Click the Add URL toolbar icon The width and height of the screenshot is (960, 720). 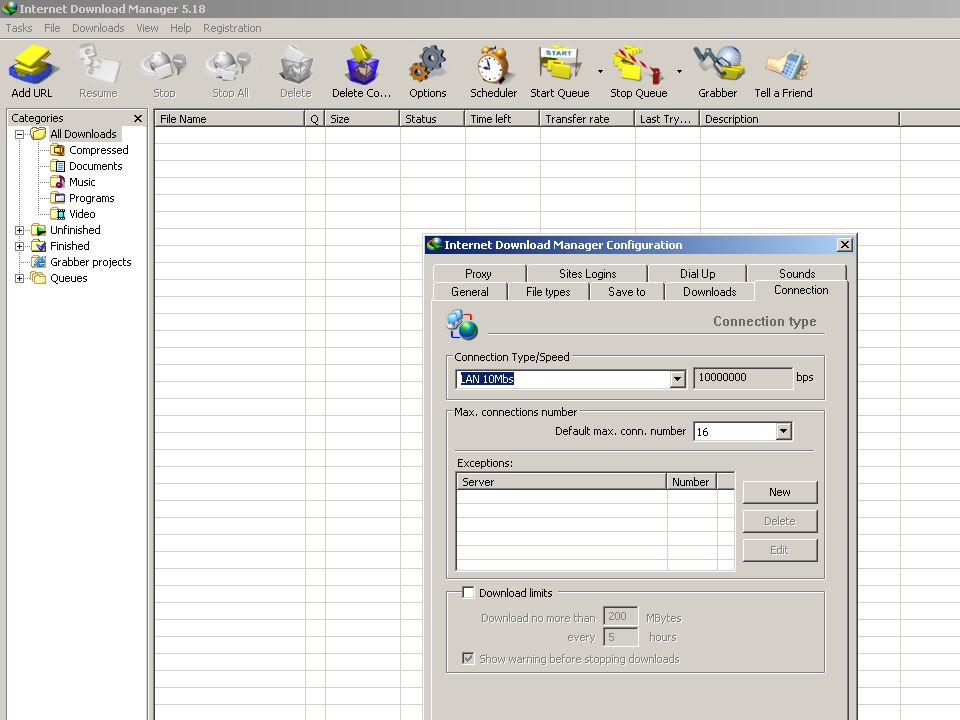34,64
